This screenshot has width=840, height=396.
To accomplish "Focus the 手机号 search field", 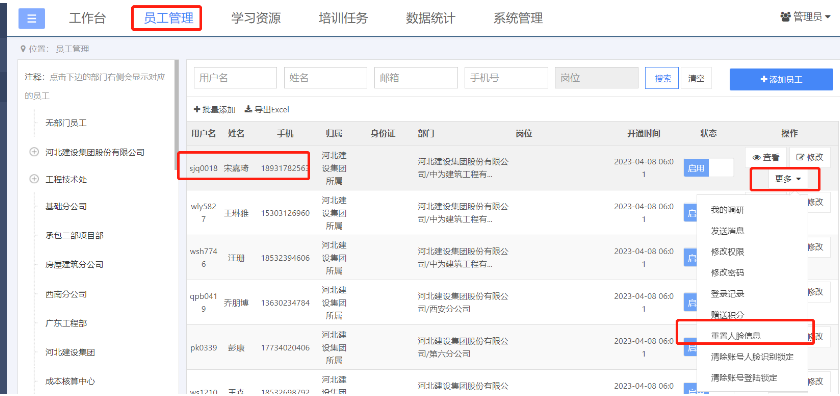I will [x=506, y=78].
